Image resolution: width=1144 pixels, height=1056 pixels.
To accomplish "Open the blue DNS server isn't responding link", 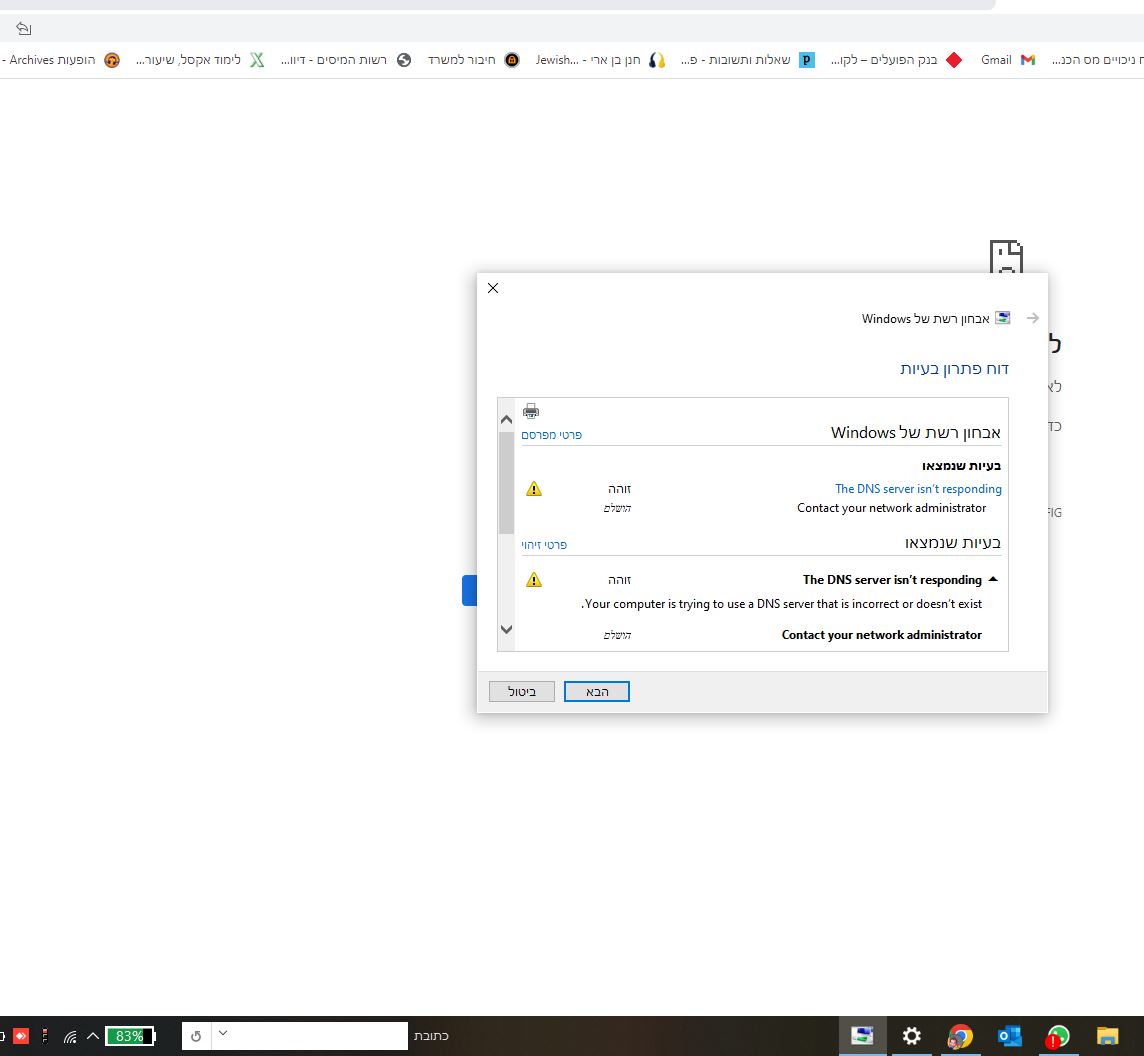I will tap(918, 489).
